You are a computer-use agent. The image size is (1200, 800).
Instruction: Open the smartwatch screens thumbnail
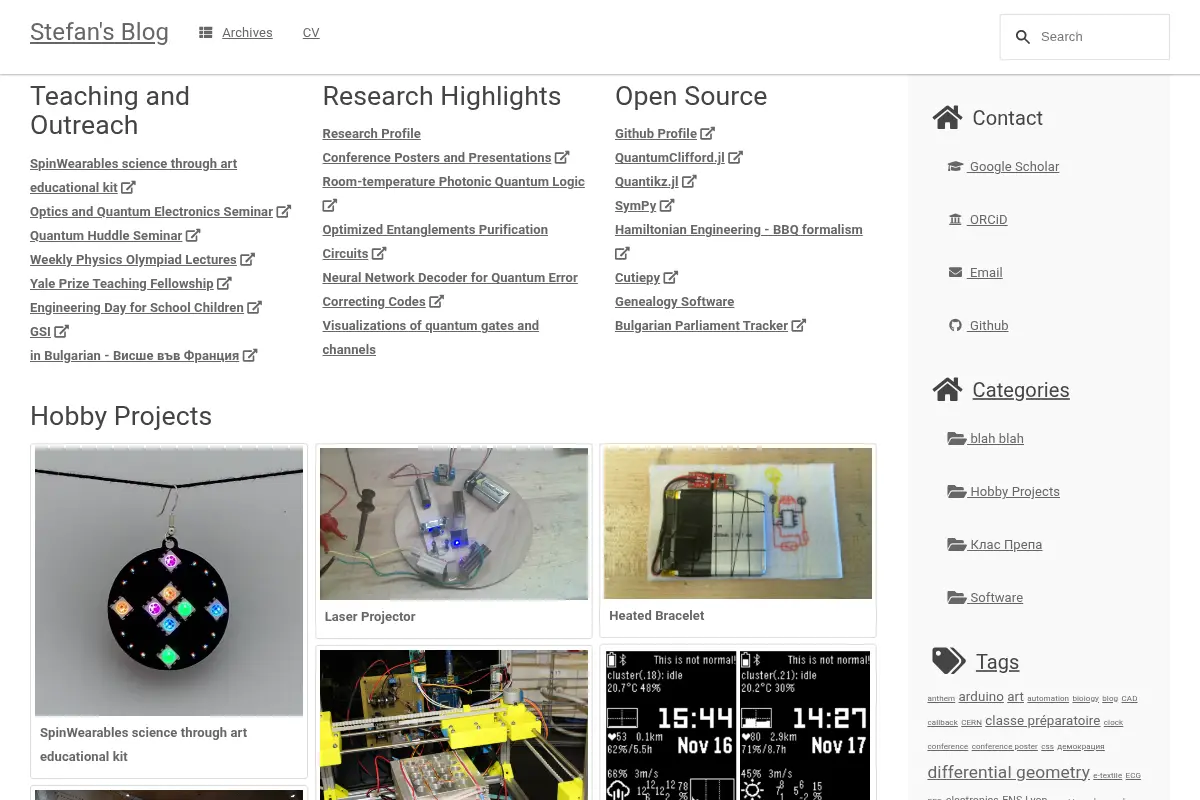pos(738,725)
